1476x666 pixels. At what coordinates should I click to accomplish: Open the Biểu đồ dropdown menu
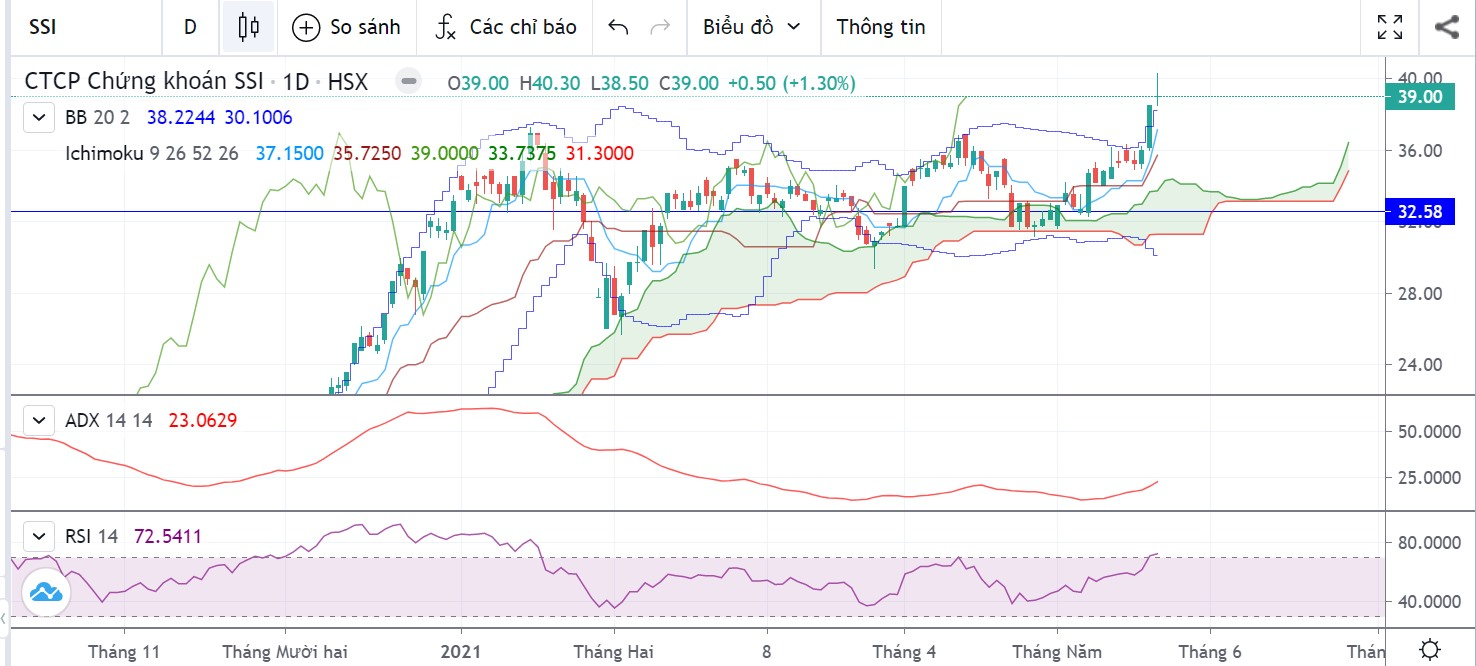(x=752, y=27)
